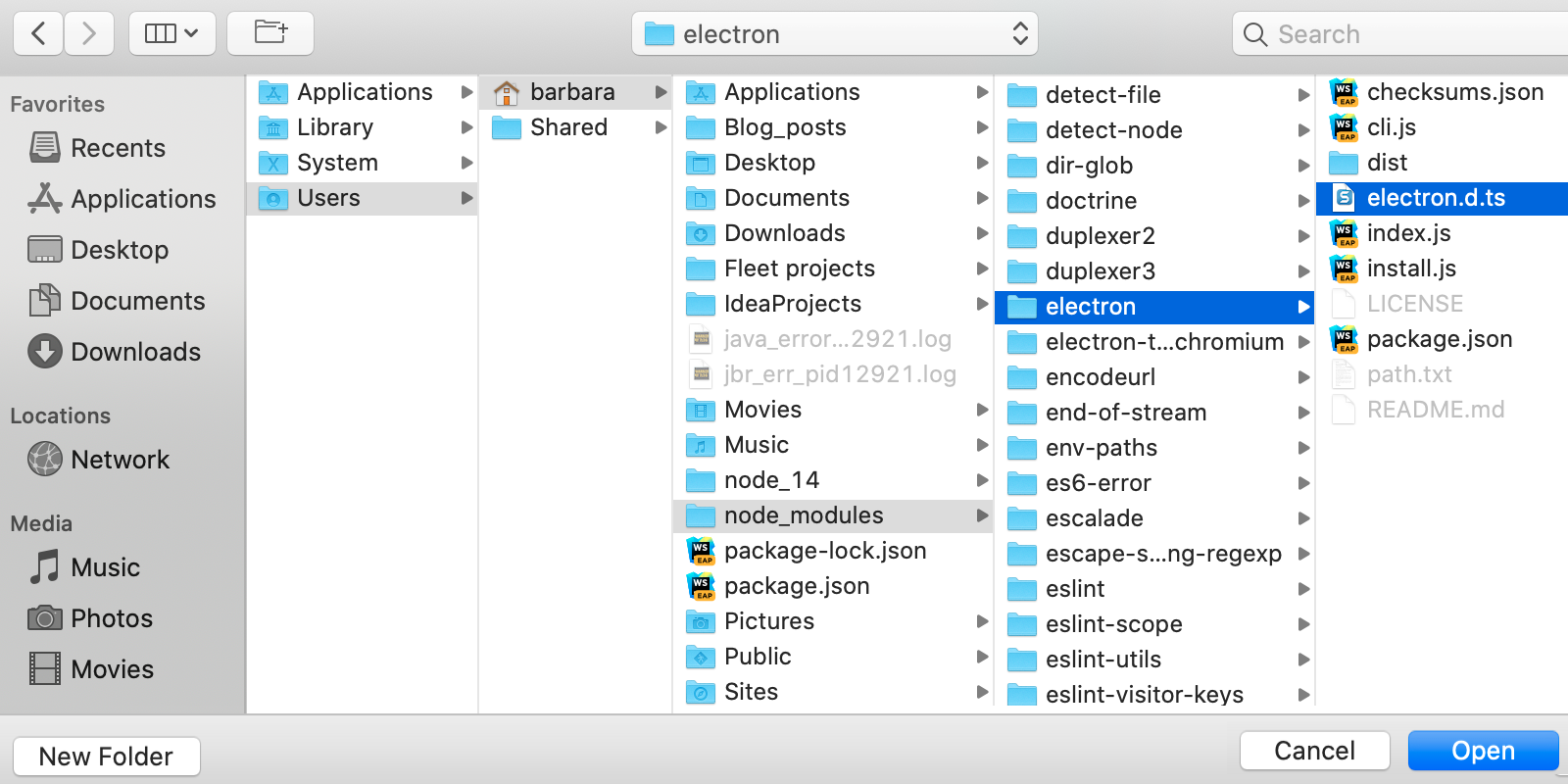
Task: Click the package-lock.json file icon
Action: pyautogui.click(x=702, y=551)
